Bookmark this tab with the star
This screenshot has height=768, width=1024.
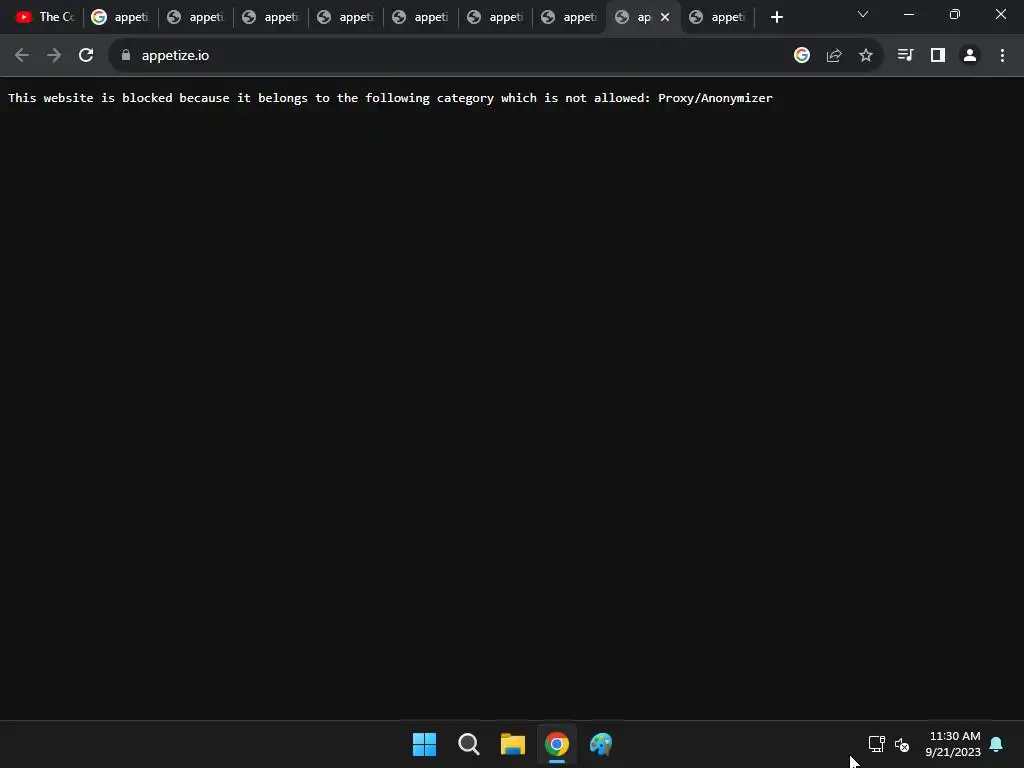[x=866, y=56]
